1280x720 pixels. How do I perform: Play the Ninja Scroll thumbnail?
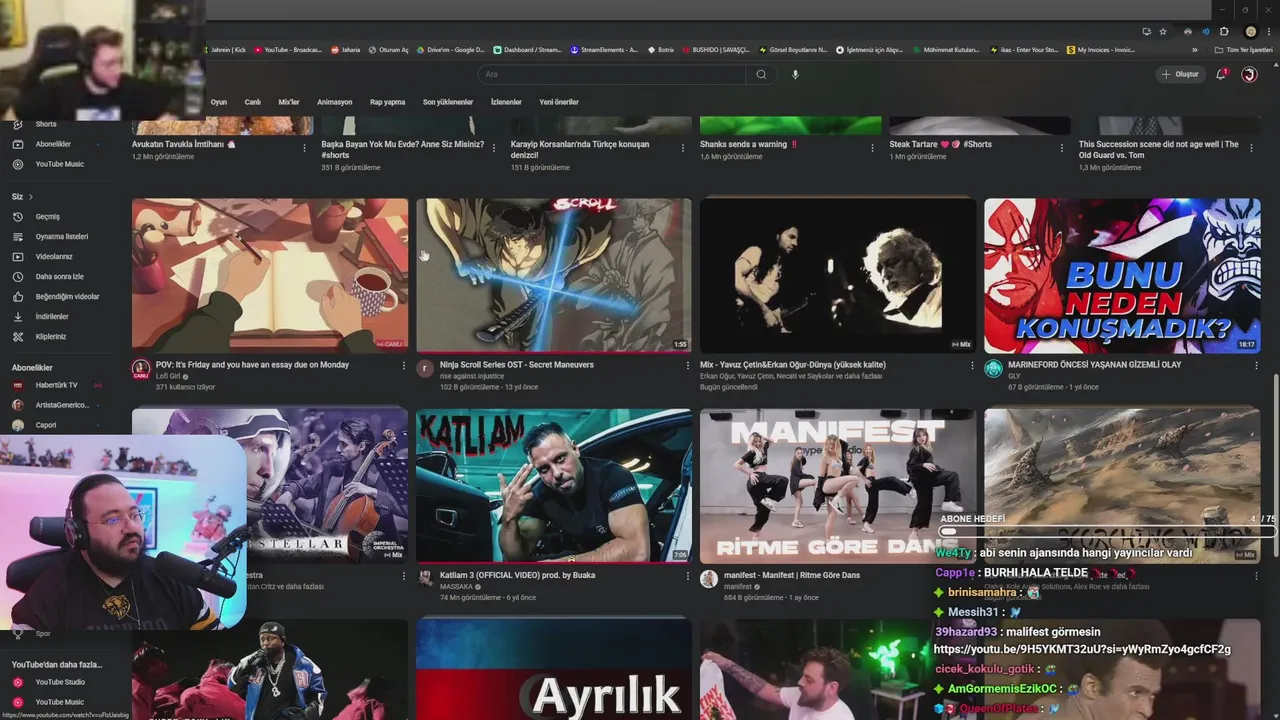[554, 275]
